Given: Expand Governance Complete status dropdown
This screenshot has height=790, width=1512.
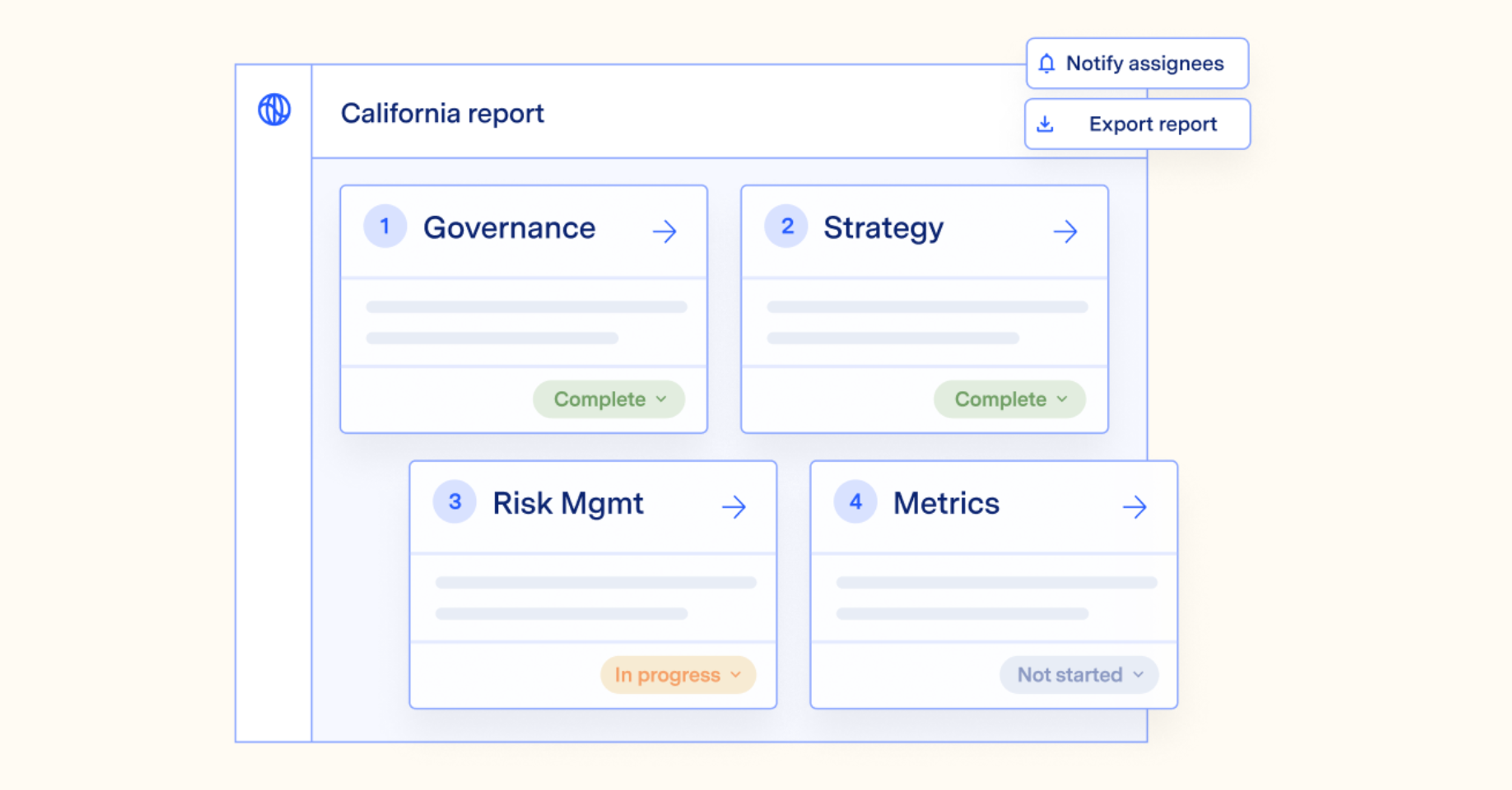Looking at the screenshot, I should 609,399.
